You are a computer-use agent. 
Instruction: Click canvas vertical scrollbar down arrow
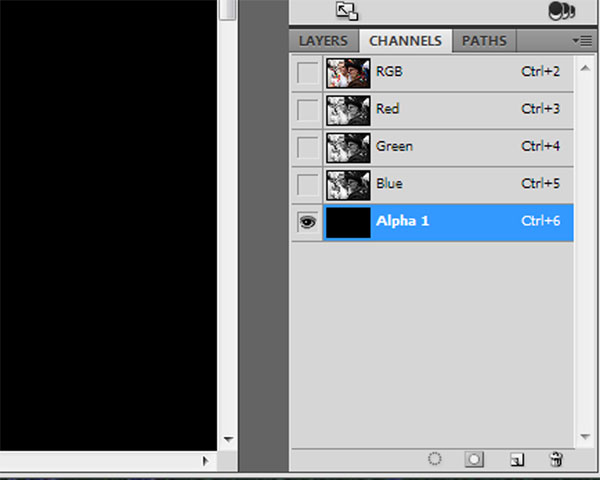(x=228, y=439)
